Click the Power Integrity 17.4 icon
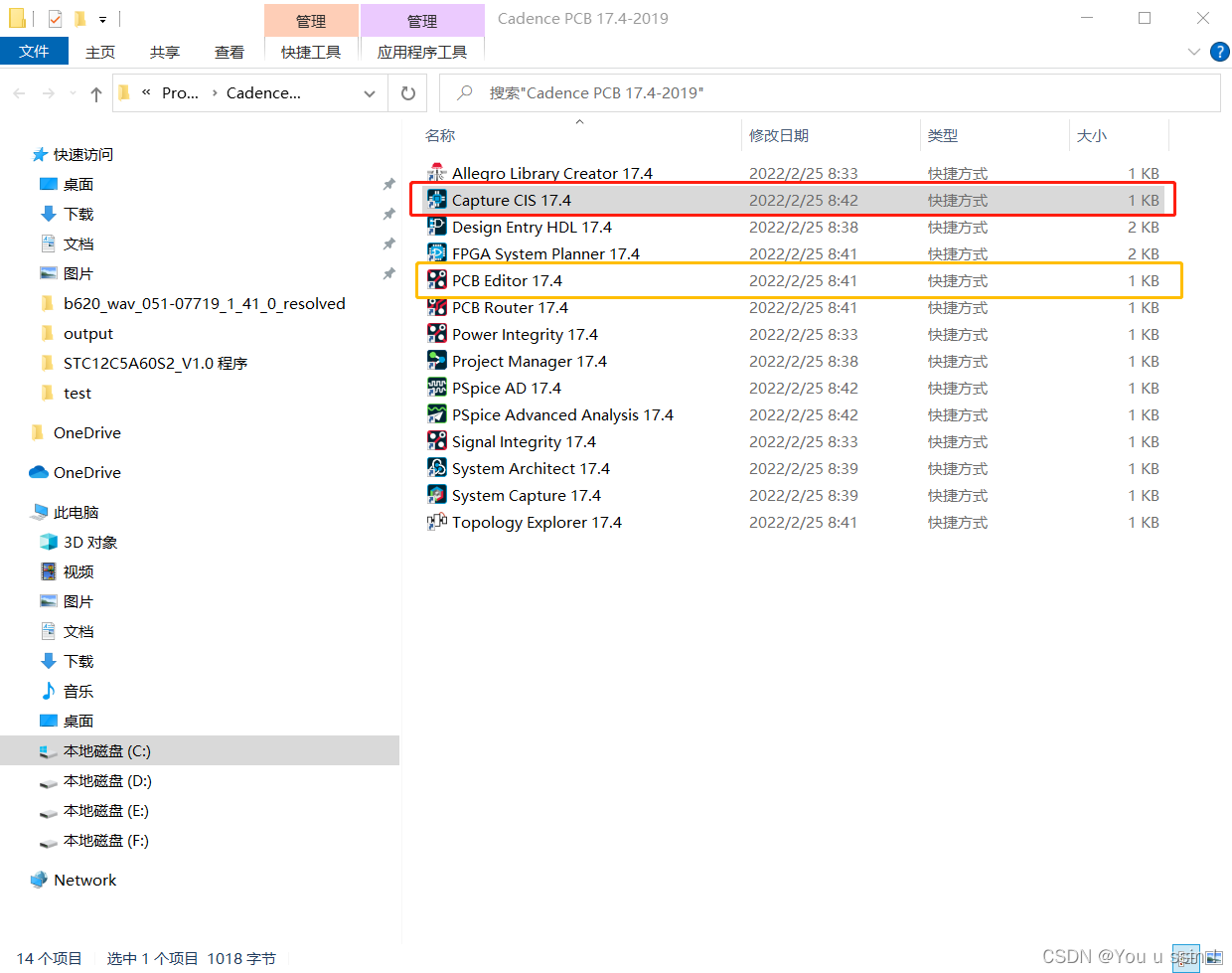The image size is (1232, 973). 436,334
